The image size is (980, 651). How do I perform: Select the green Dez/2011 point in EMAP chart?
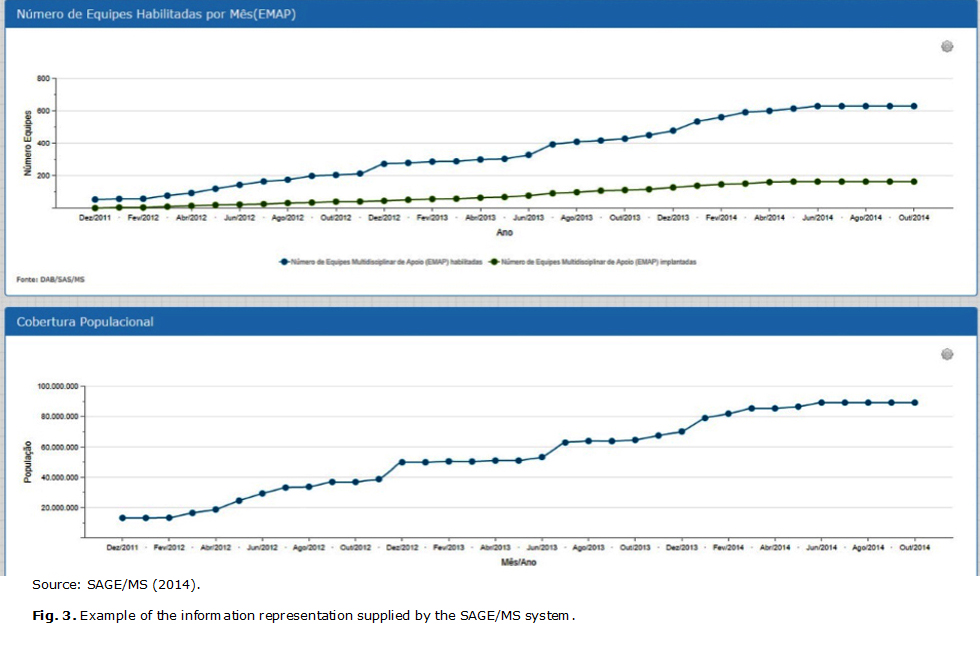(x=96, y=208)
